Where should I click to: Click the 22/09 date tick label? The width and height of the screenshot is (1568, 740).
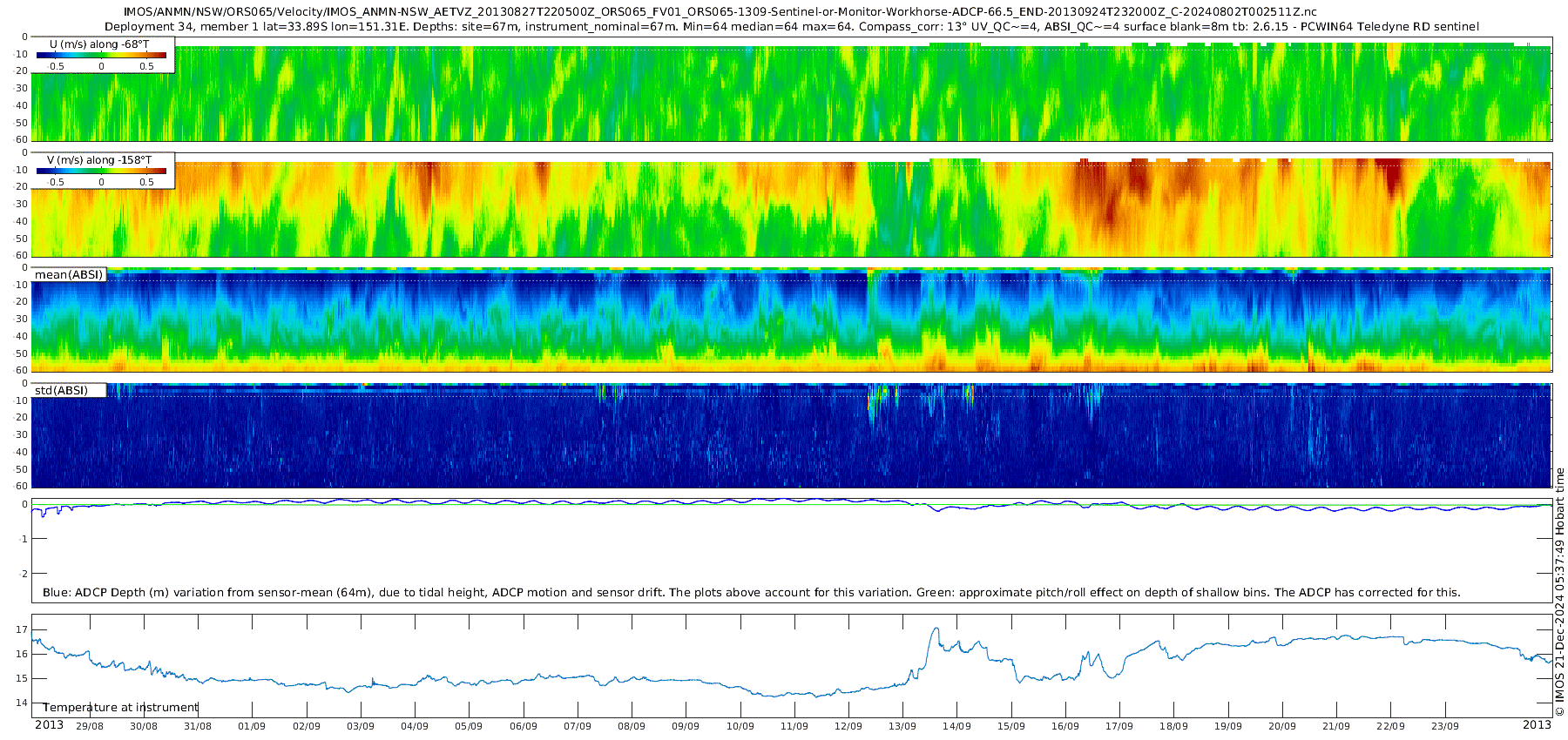click(x=1390, y=726)
